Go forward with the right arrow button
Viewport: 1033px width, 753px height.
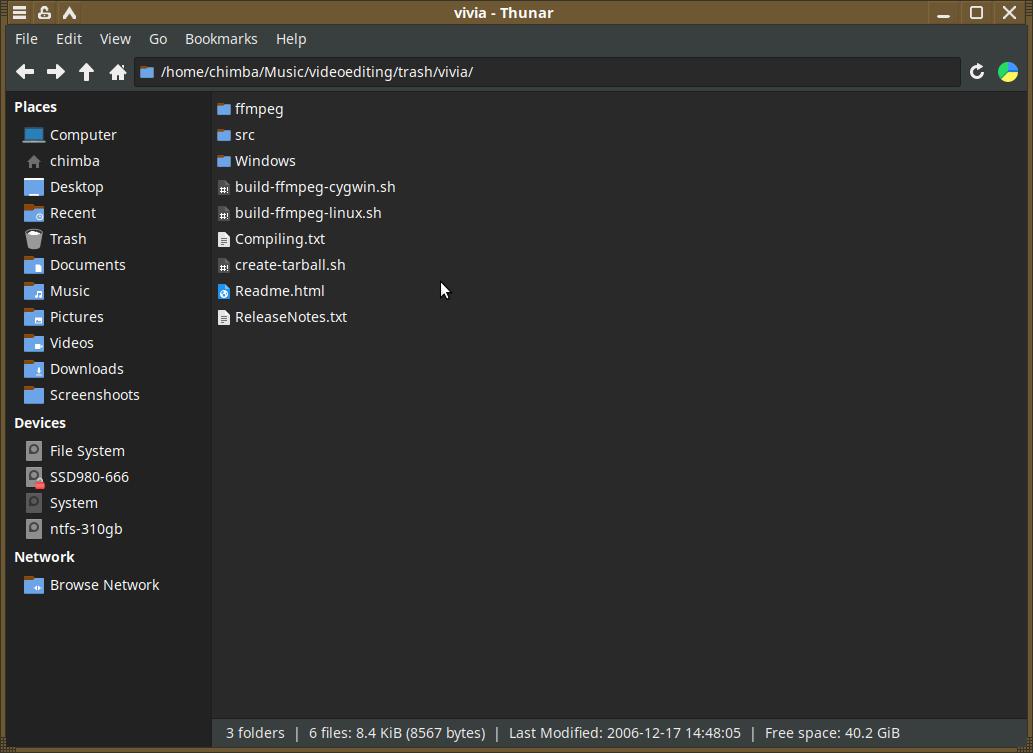click(56, 72)
